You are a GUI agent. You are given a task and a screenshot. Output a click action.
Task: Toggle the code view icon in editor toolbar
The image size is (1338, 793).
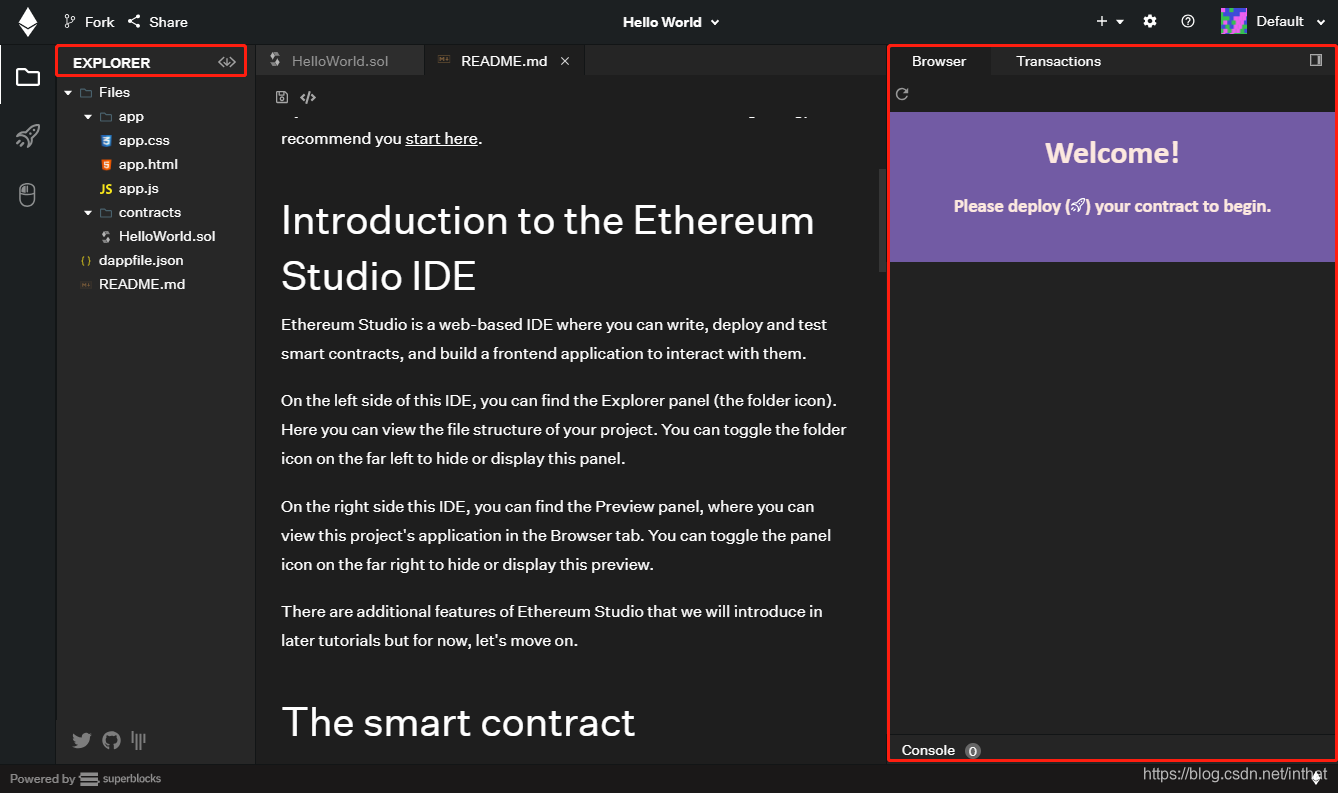(308, 97)
